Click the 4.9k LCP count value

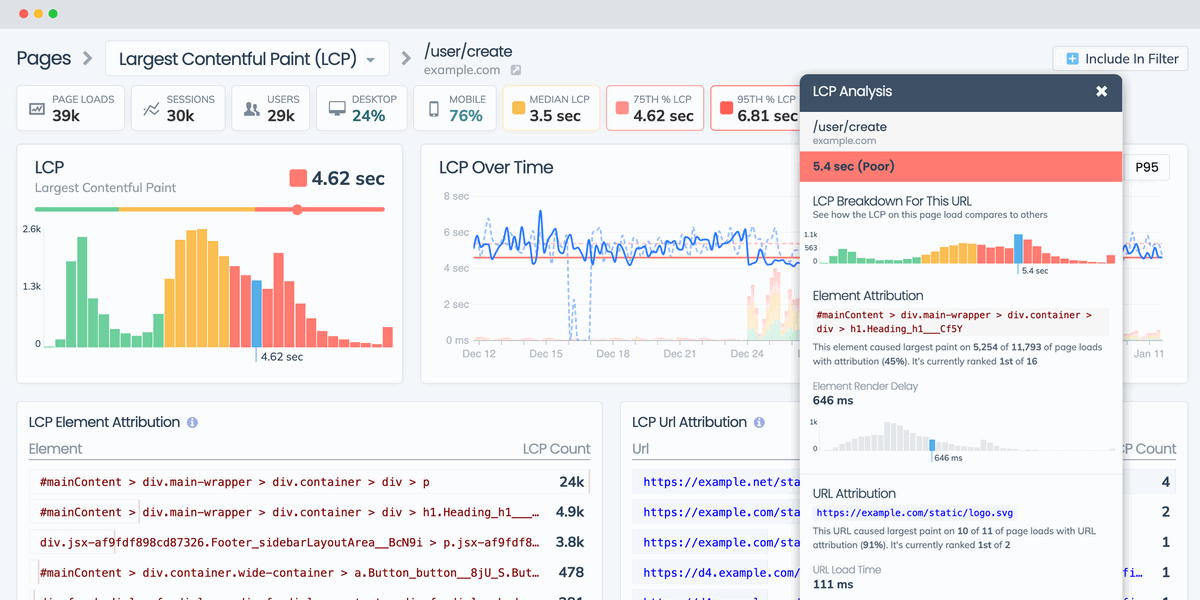tap(569, 512)
